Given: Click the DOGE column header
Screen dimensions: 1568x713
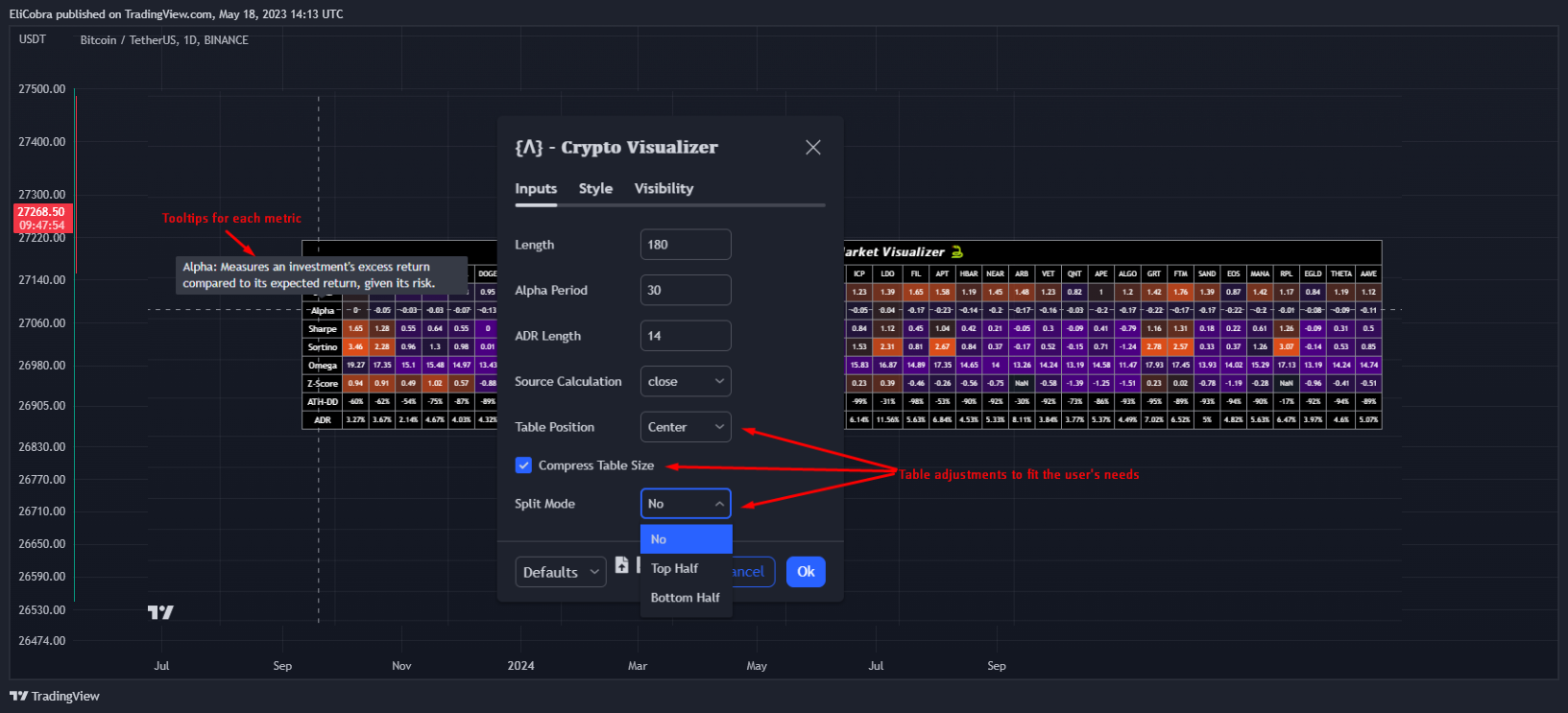Looking at the screenshot, I should coord(488,274).
